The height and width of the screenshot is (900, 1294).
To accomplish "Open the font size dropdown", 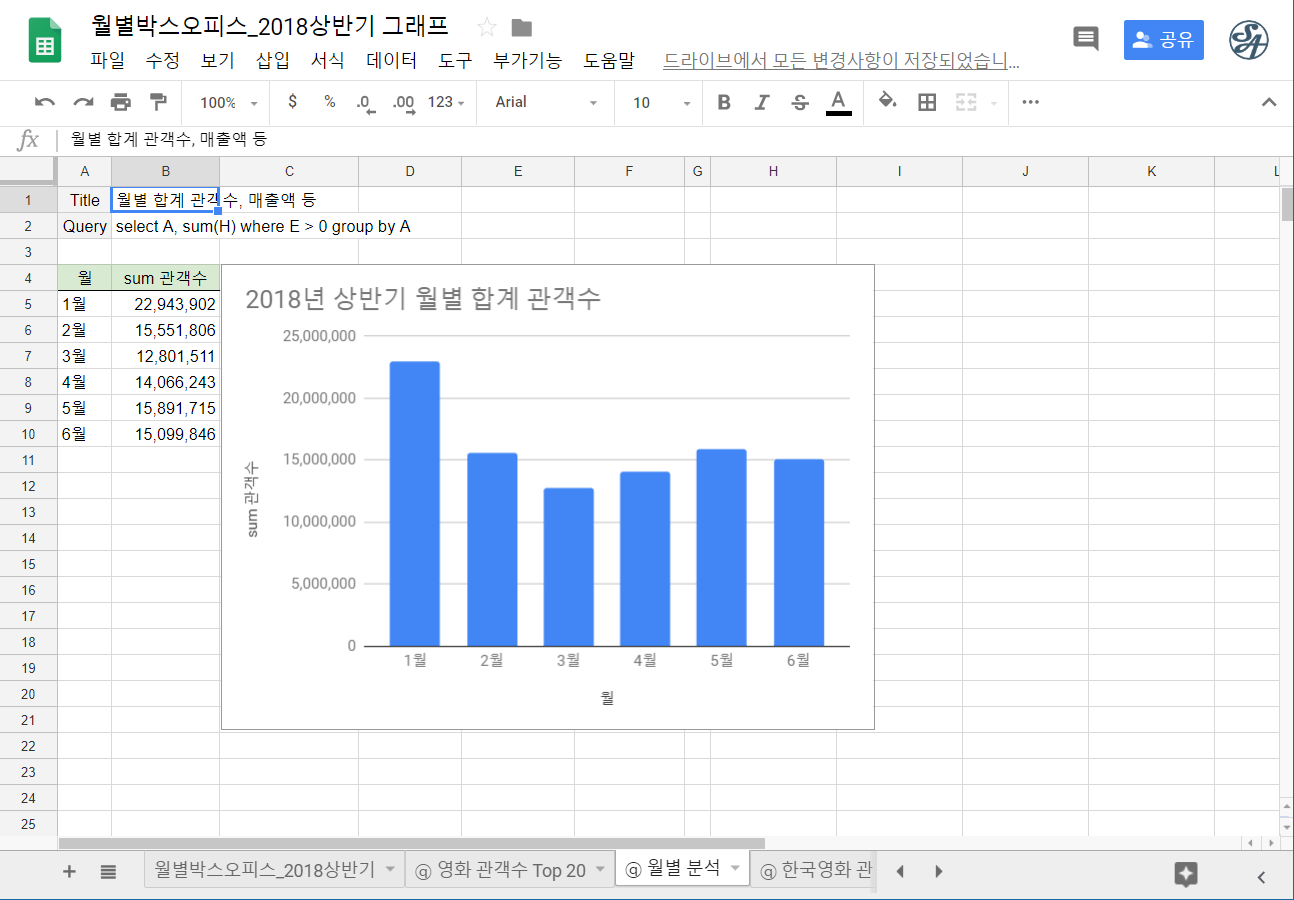I will 658,101.
